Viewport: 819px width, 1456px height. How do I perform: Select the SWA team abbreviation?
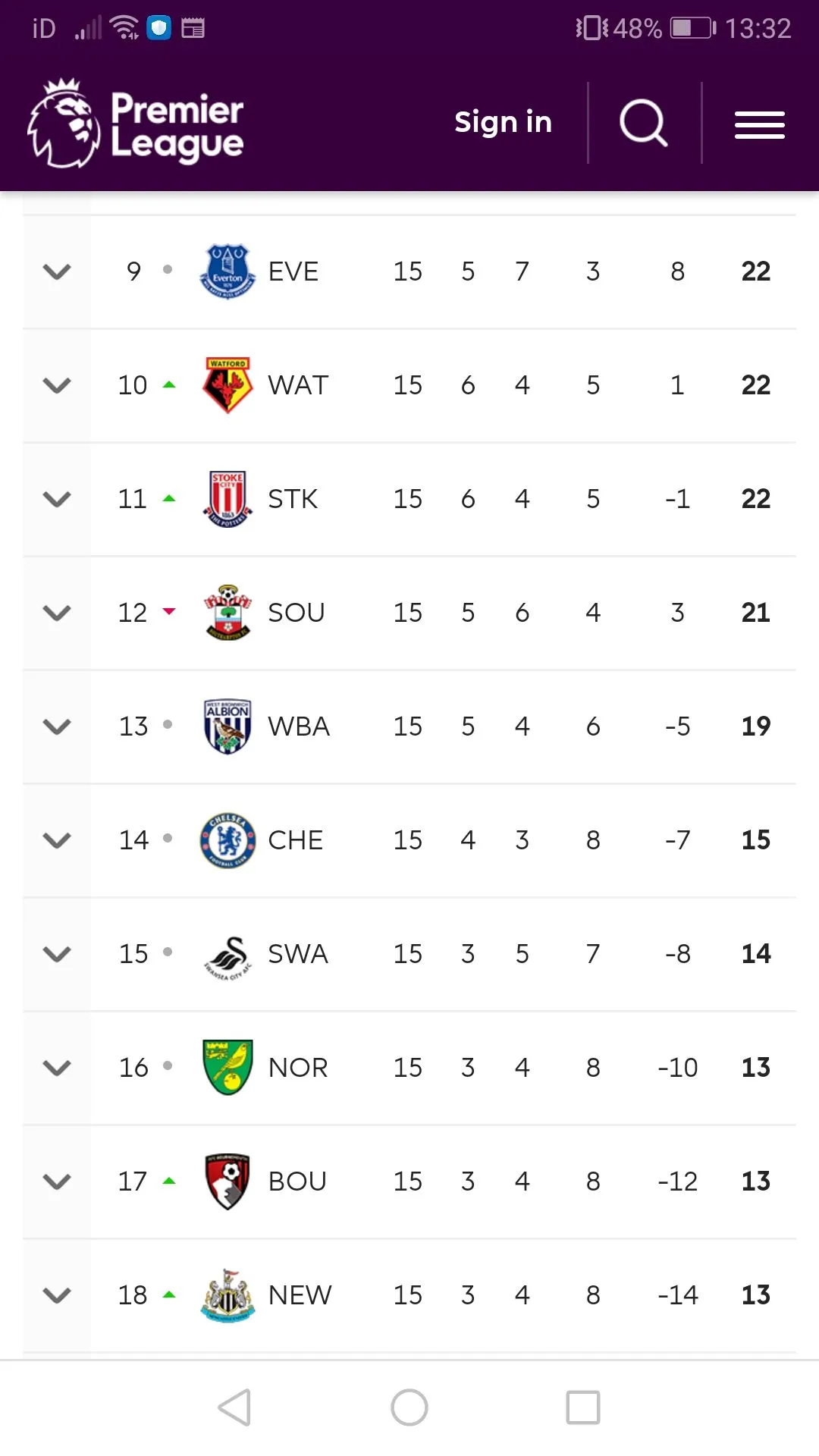point(298,954)
